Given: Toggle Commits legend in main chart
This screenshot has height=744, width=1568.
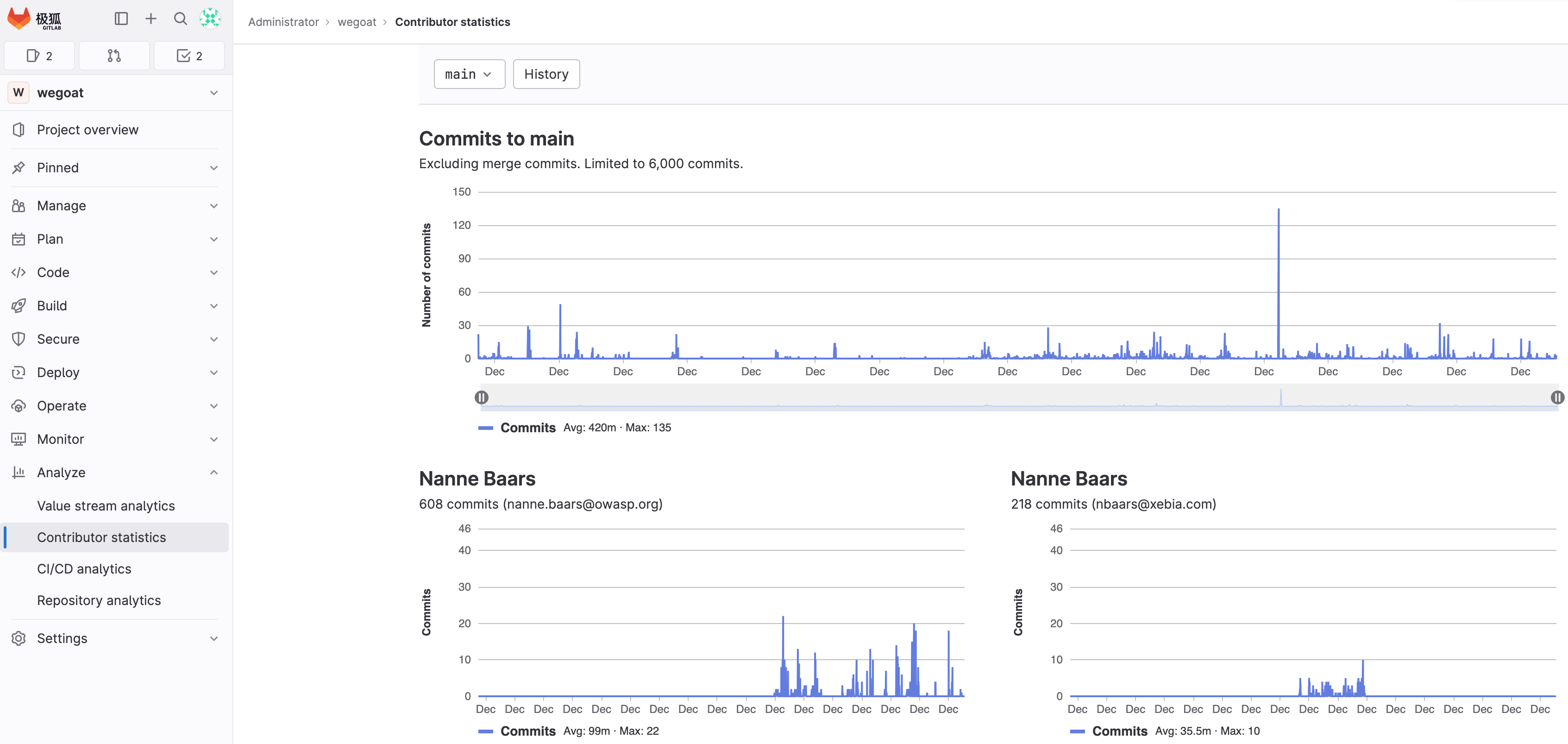Looking at the screenshot, I should coord(527,428).
